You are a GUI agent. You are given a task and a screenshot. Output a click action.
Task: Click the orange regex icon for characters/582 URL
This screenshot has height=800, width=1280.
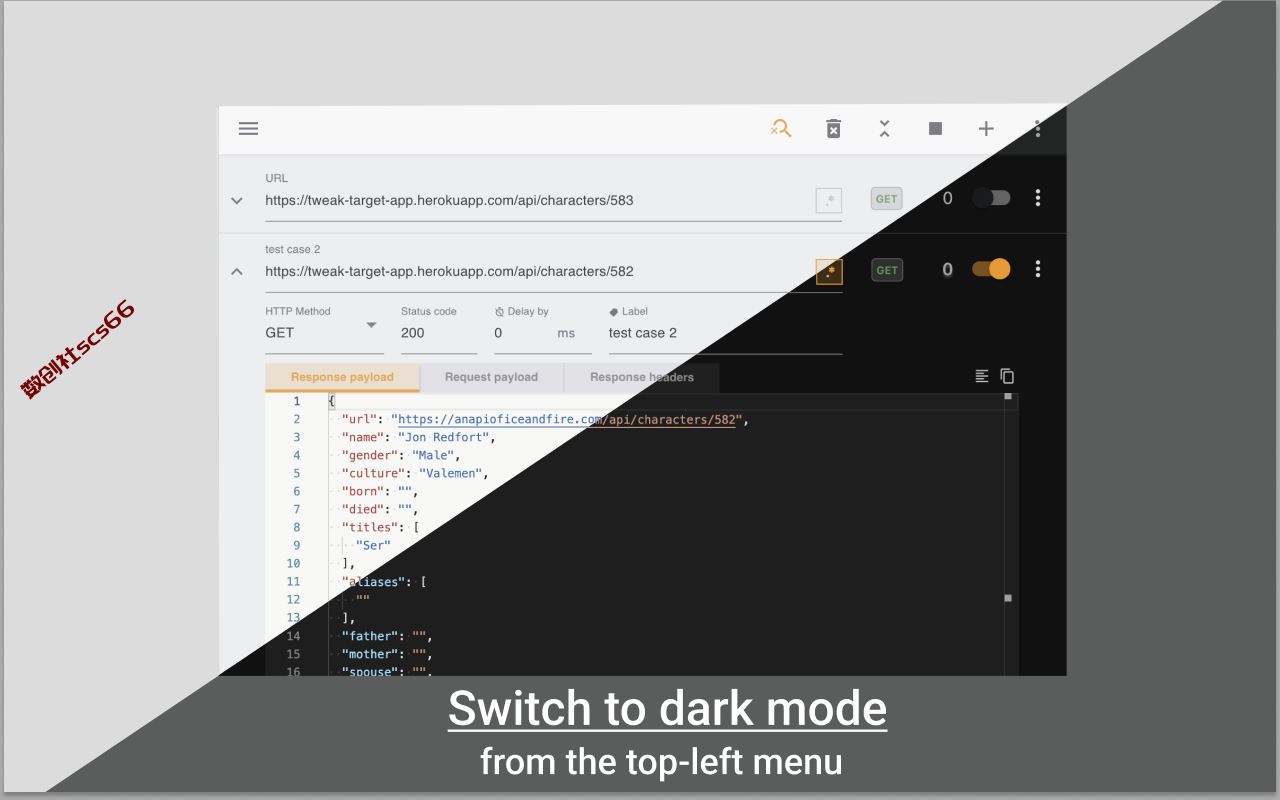[829, 271]
